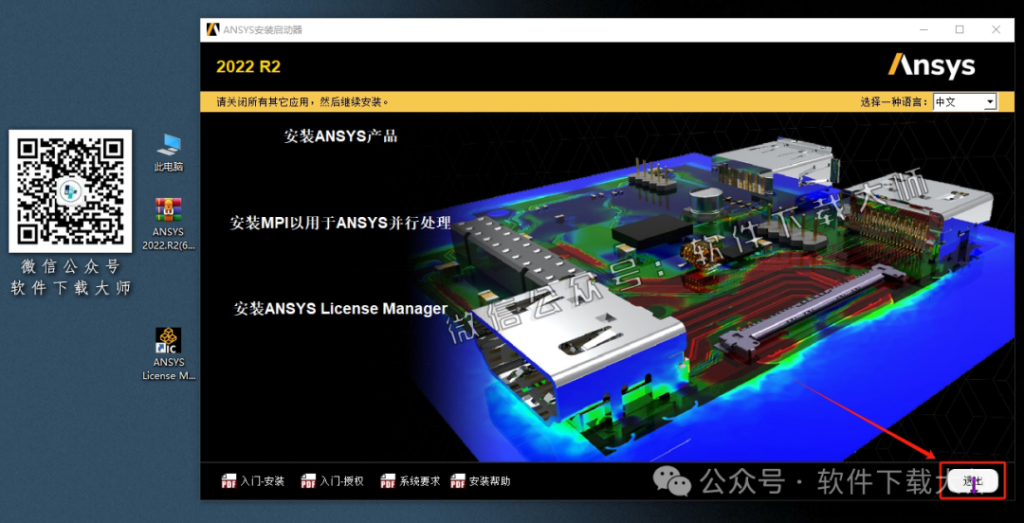The width and height of the screenshot is (1024, 523).
Task: Click 请关闭所有其它应用 notice text
Action: (x=304, y=102)
